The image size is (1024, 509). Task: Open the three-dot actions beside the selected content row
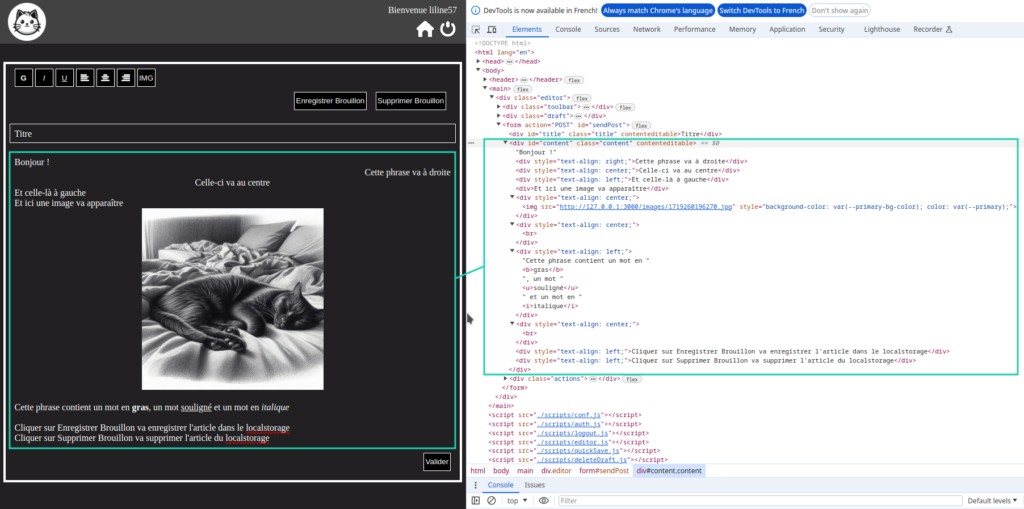click(472, 142)
